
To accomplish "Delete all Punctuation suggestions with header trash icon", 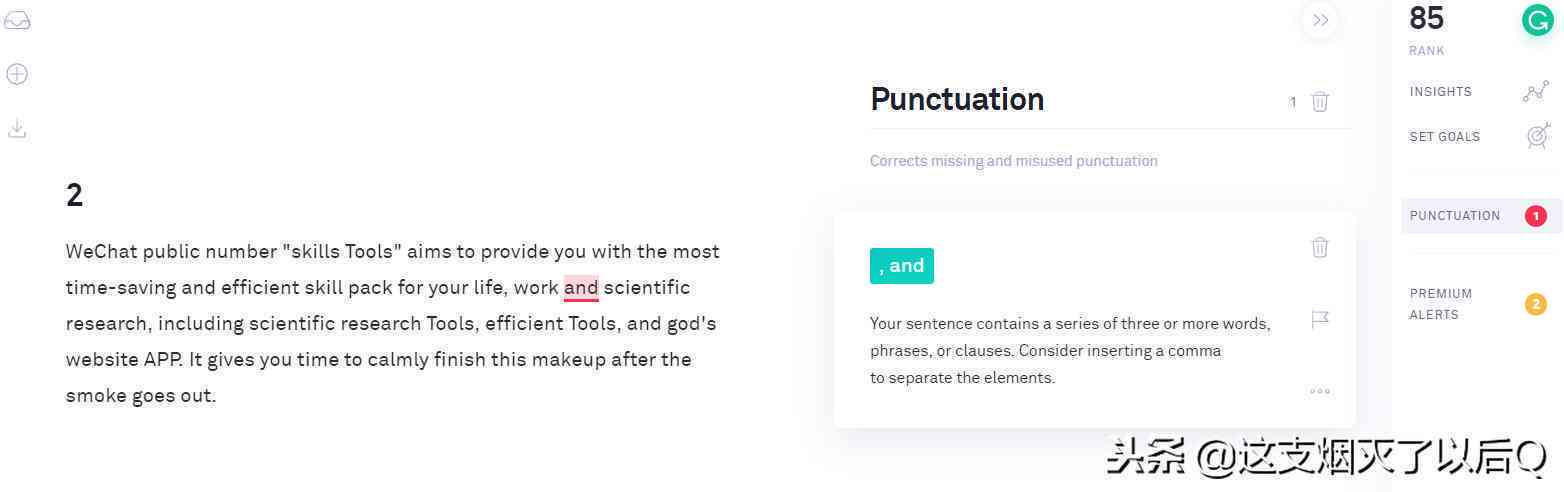I will (x=1320, y=101).
